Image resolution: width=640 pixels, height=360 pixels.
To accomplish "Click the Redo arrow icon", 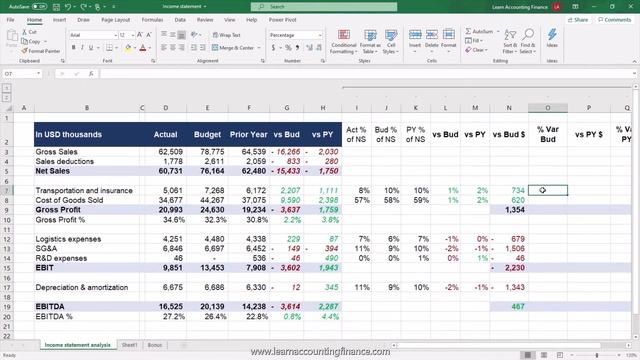I will click(x=83, y=7).
